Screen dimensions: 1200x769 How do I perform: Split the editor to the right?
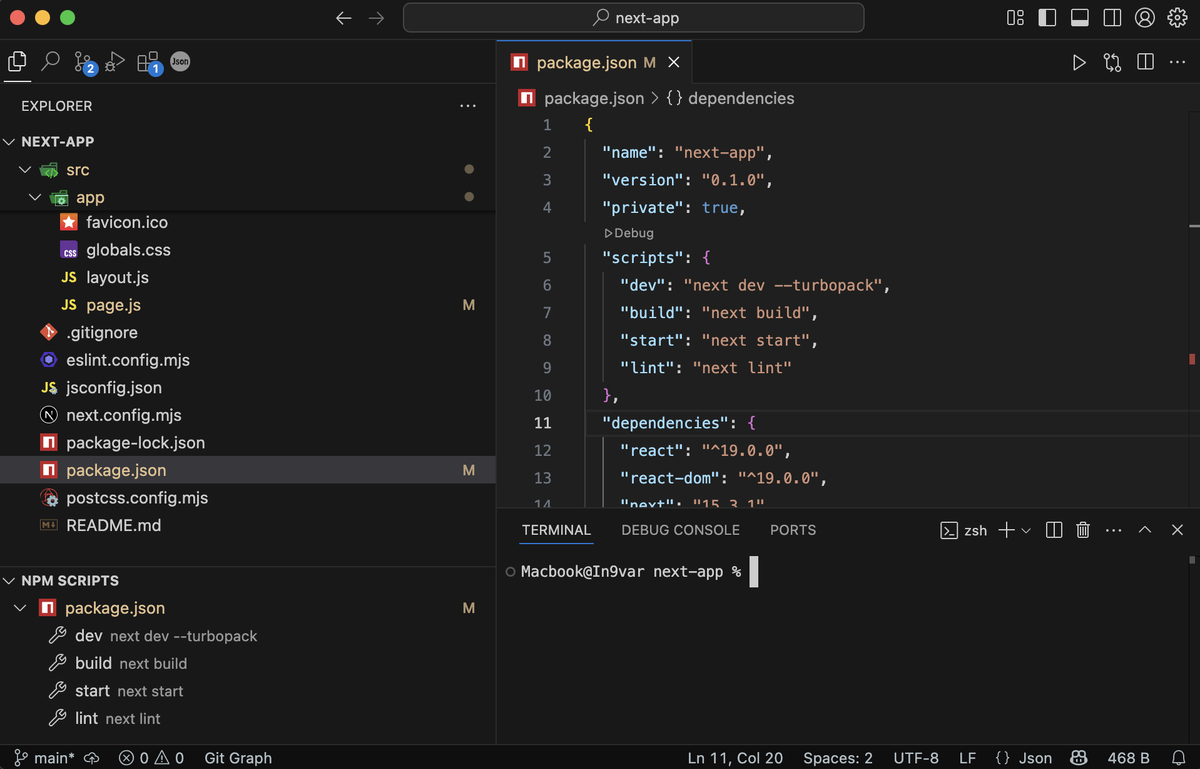pyautogui.click(x=1146, y=63)
